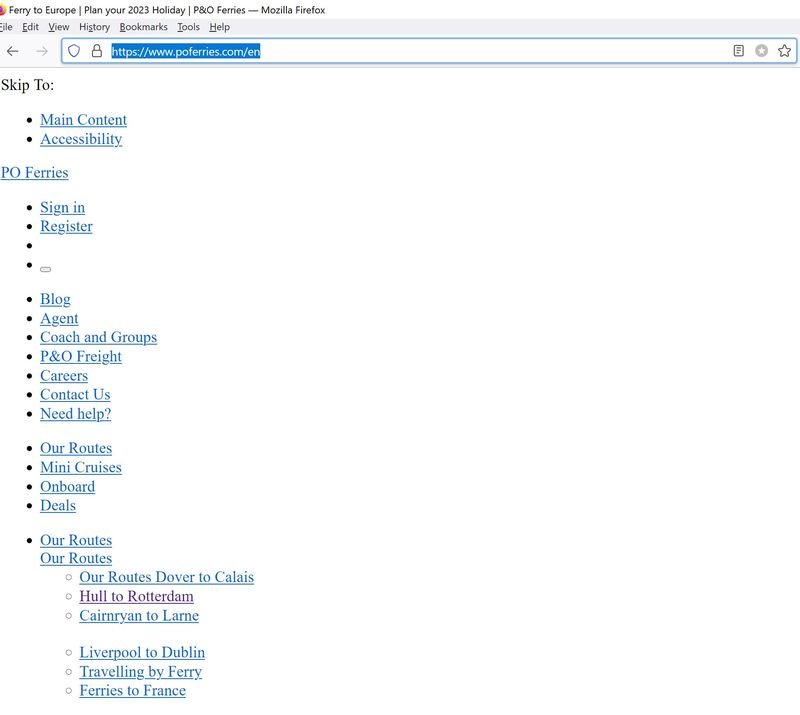Viewport: 800px width, 715px height.
Task: Open the Register link
Action: click(x=66, y=226)
